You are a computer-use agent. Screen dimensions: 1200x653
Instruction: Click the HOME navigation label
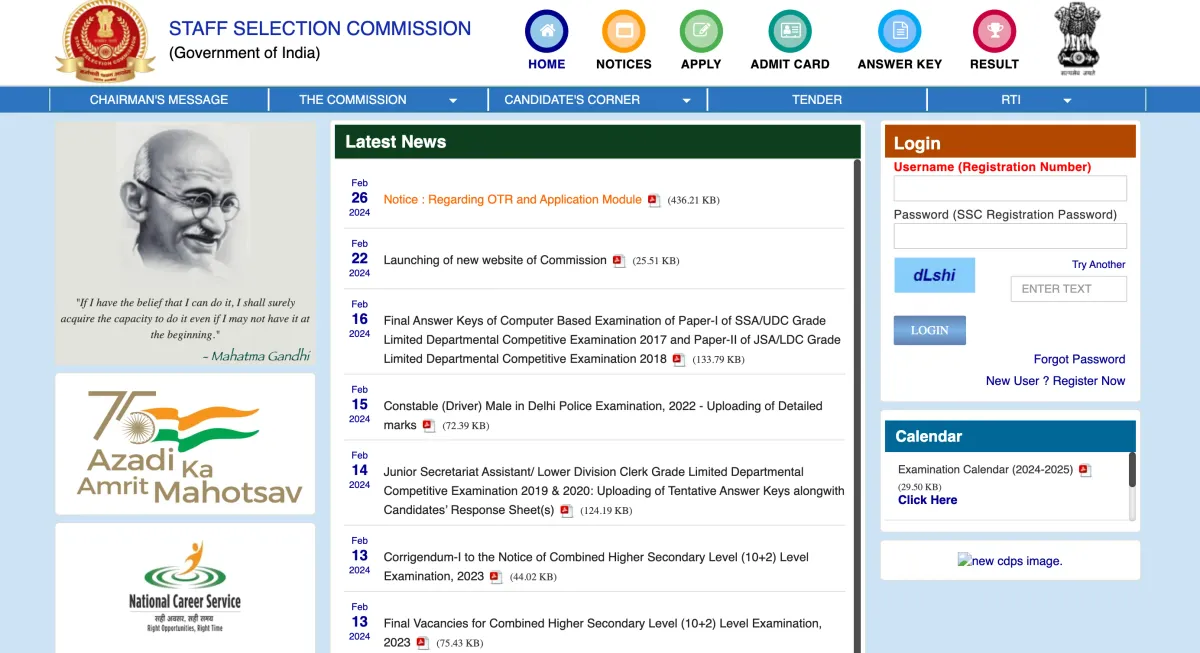click(x=547, y=64)
